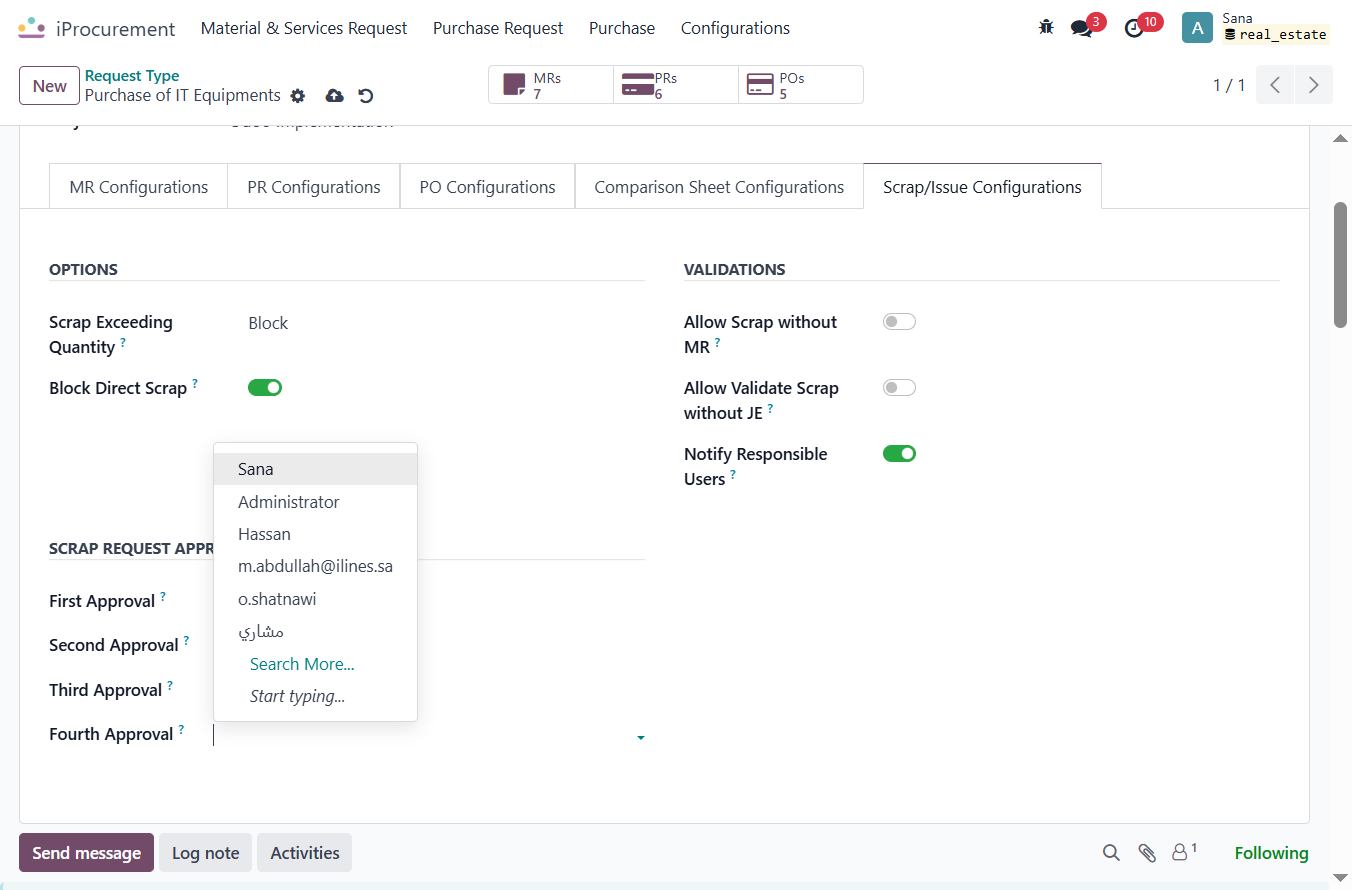The width and height of the screenshot is (1352, 890).
Task: Turn off Notify Responsible Users toggle
Action: coord(899,454)
